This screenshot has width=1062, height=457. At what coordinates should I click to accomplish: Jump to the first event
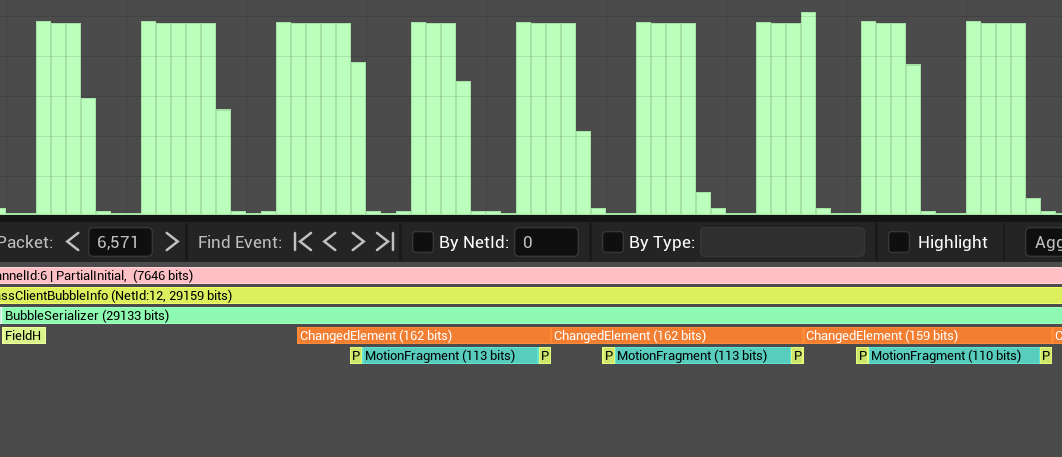303,242
